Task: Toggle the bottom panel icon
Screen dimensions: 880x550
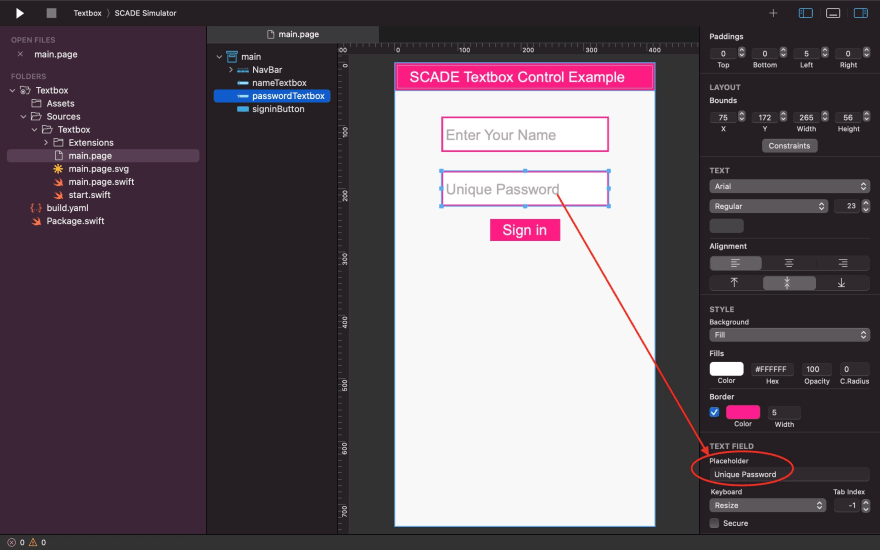Action: pyautogui.click(x=833, y=13)
